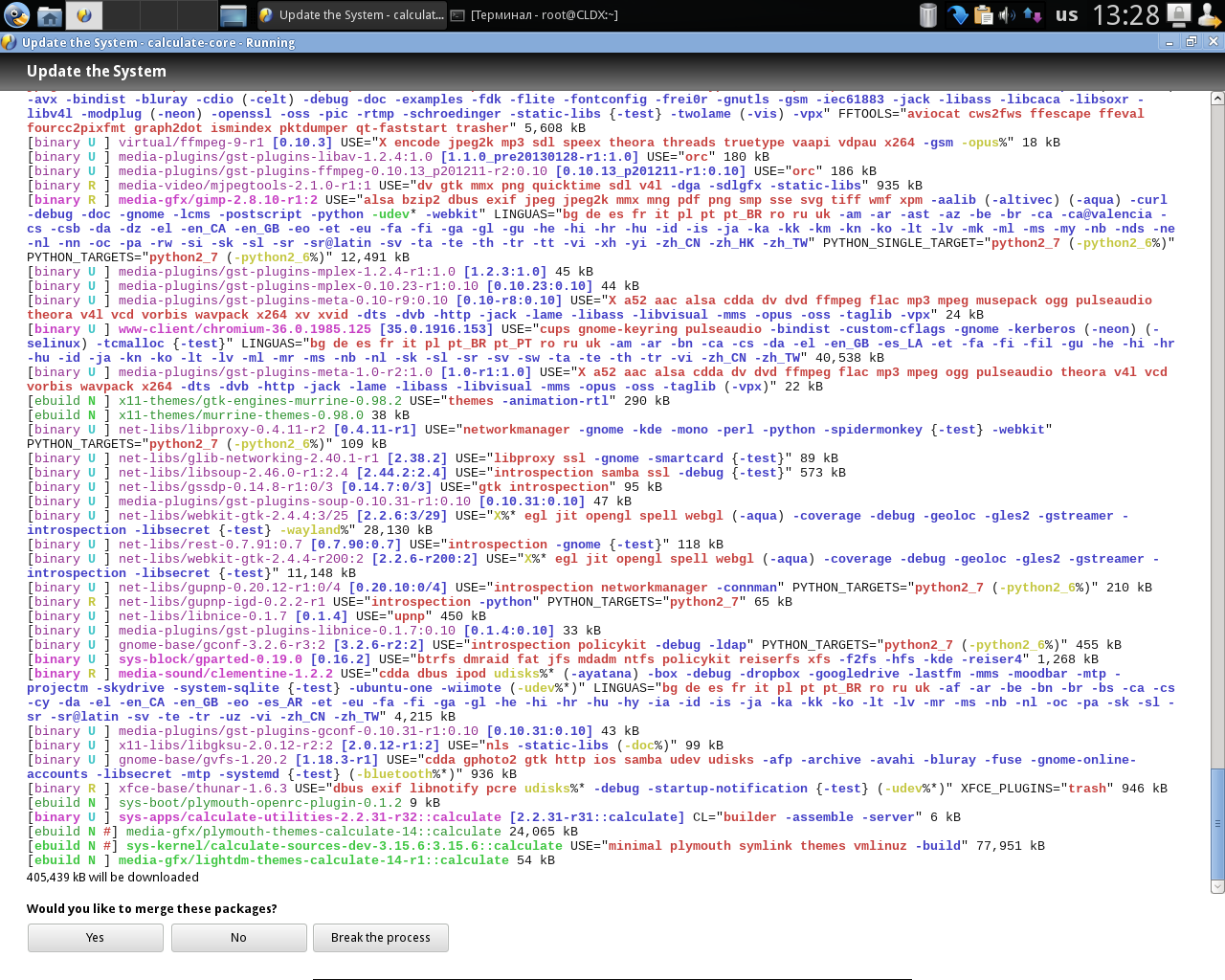Click the volume speaker tray icon
Screen dimensions: 1225x980
1007,15
